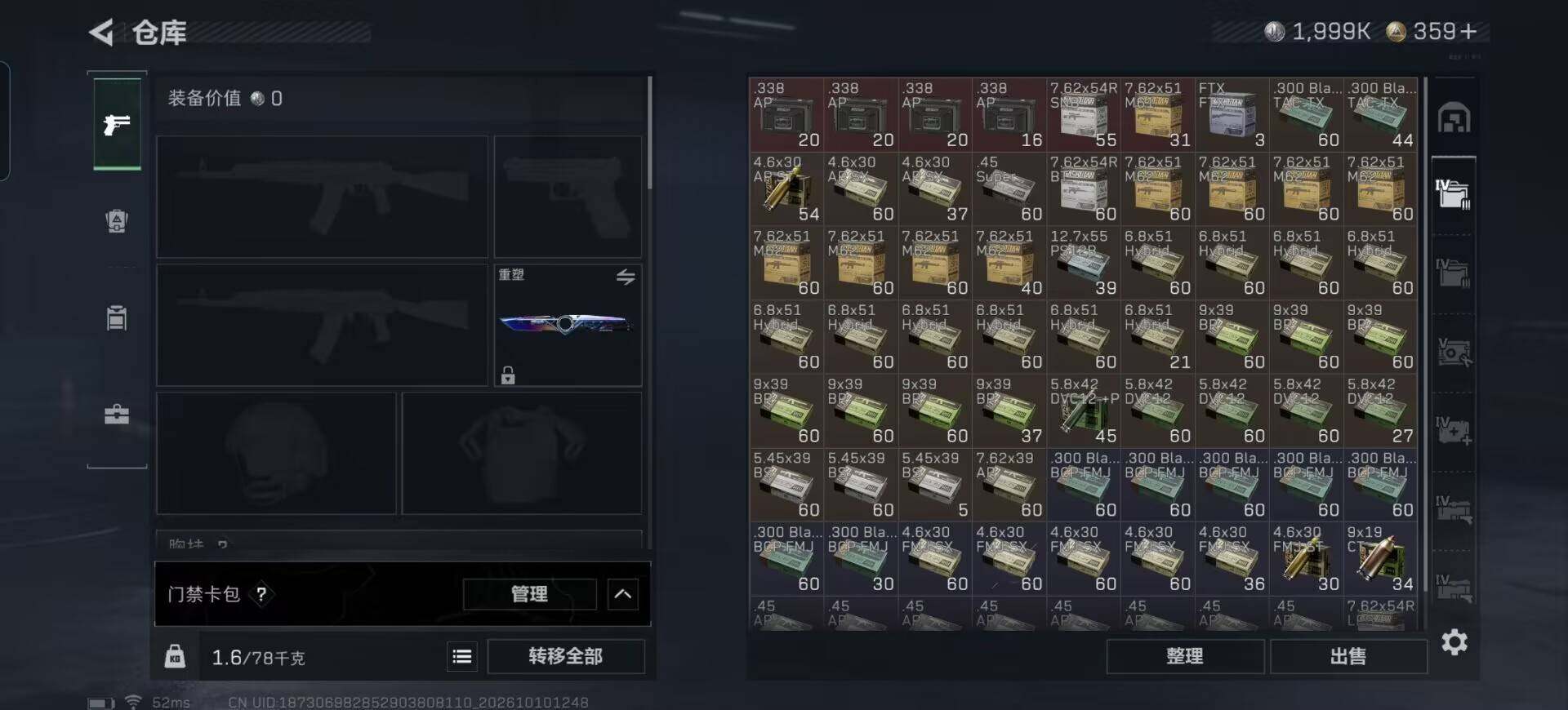Collapse the 门禁卡包 panel with the chevron

pyautogui.click(x=622, y=594)
